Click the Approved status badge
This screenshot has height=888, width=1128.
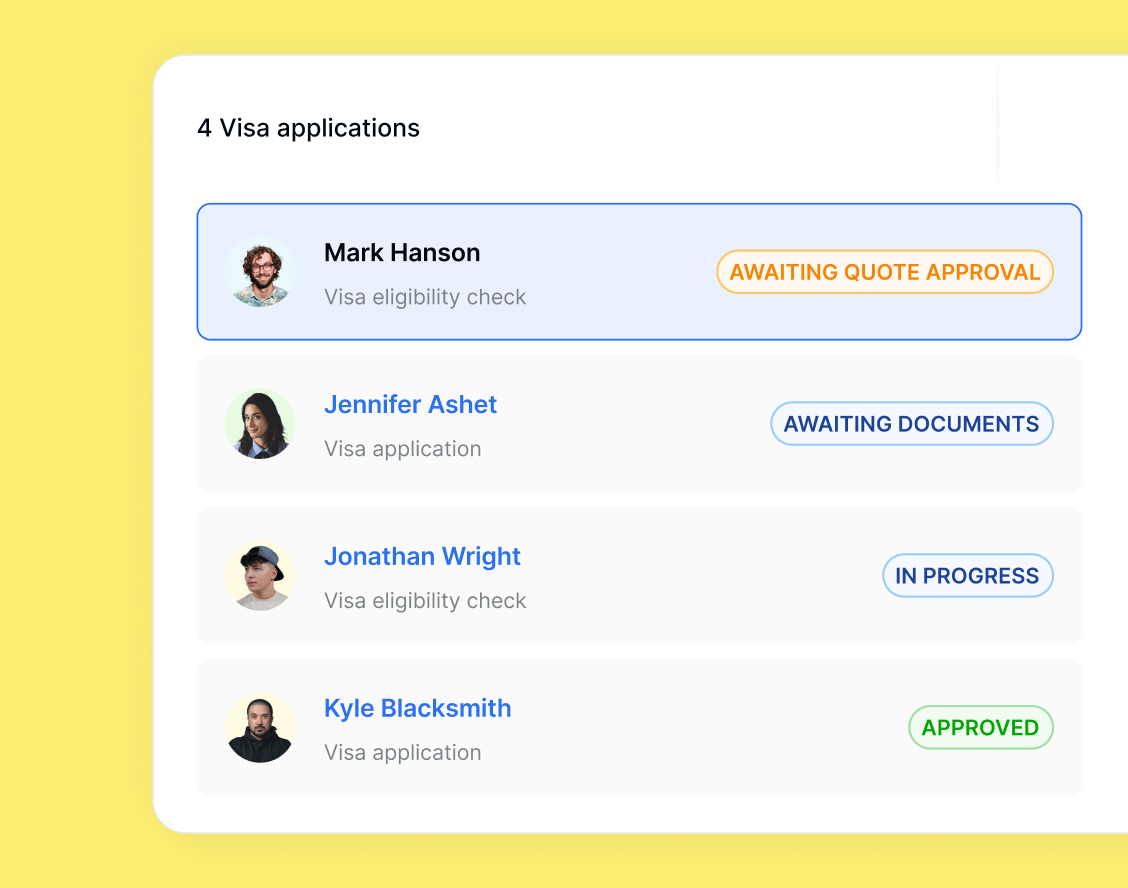tap(981, 728)
